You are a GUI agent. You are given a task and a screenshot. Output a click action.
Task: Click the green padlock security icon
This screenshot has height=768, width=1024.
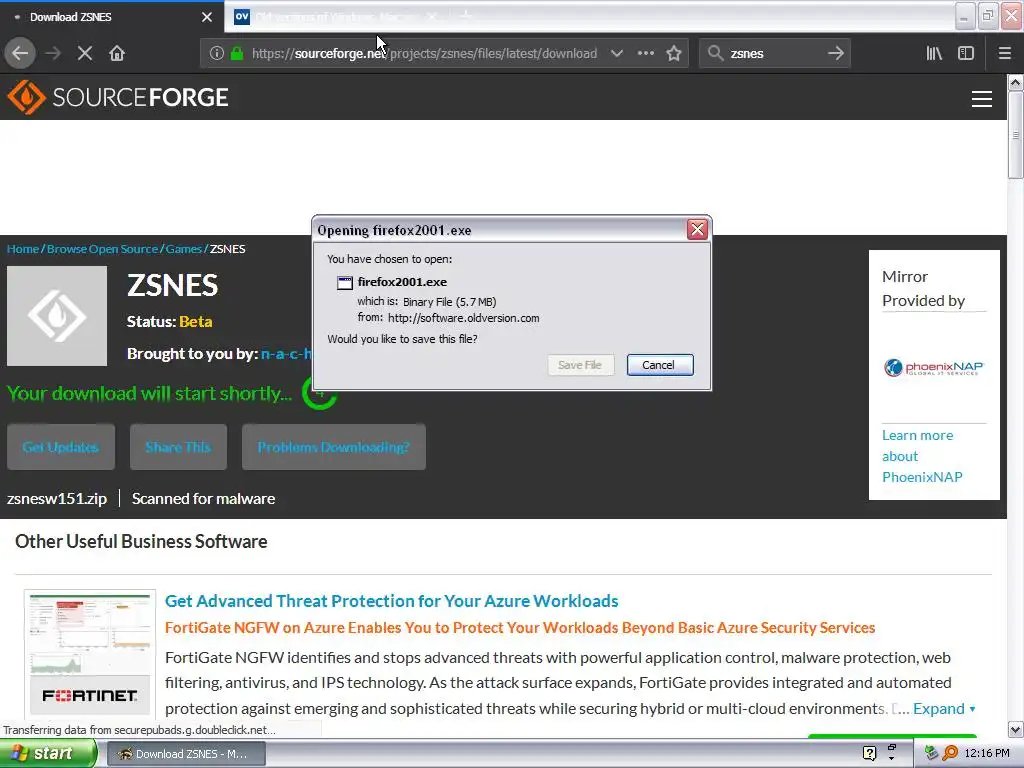[237, 53]
